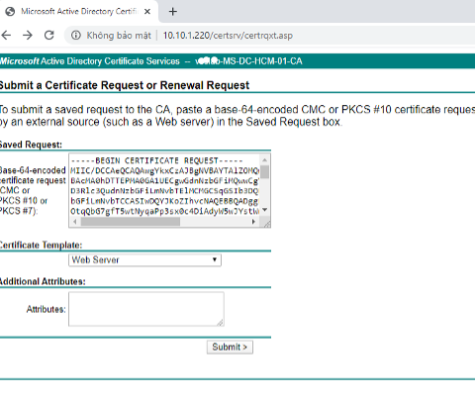Click the browser back arrow
Image resolution: width=475 pixels, height=400 pixels.
point(6,35)
